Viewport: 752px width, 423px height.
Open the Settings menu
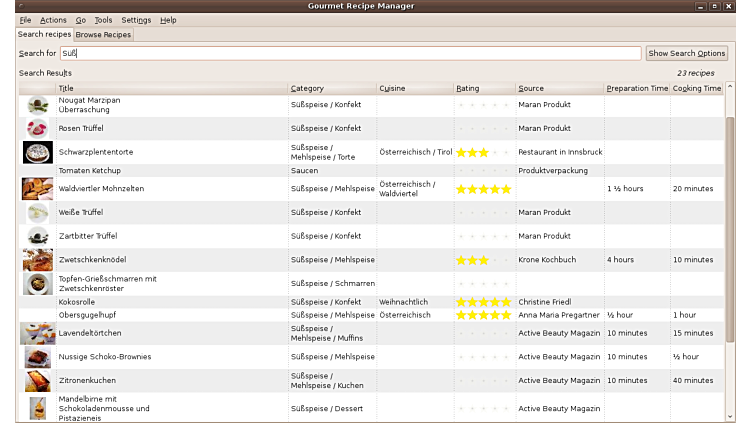tap(136, 20)
